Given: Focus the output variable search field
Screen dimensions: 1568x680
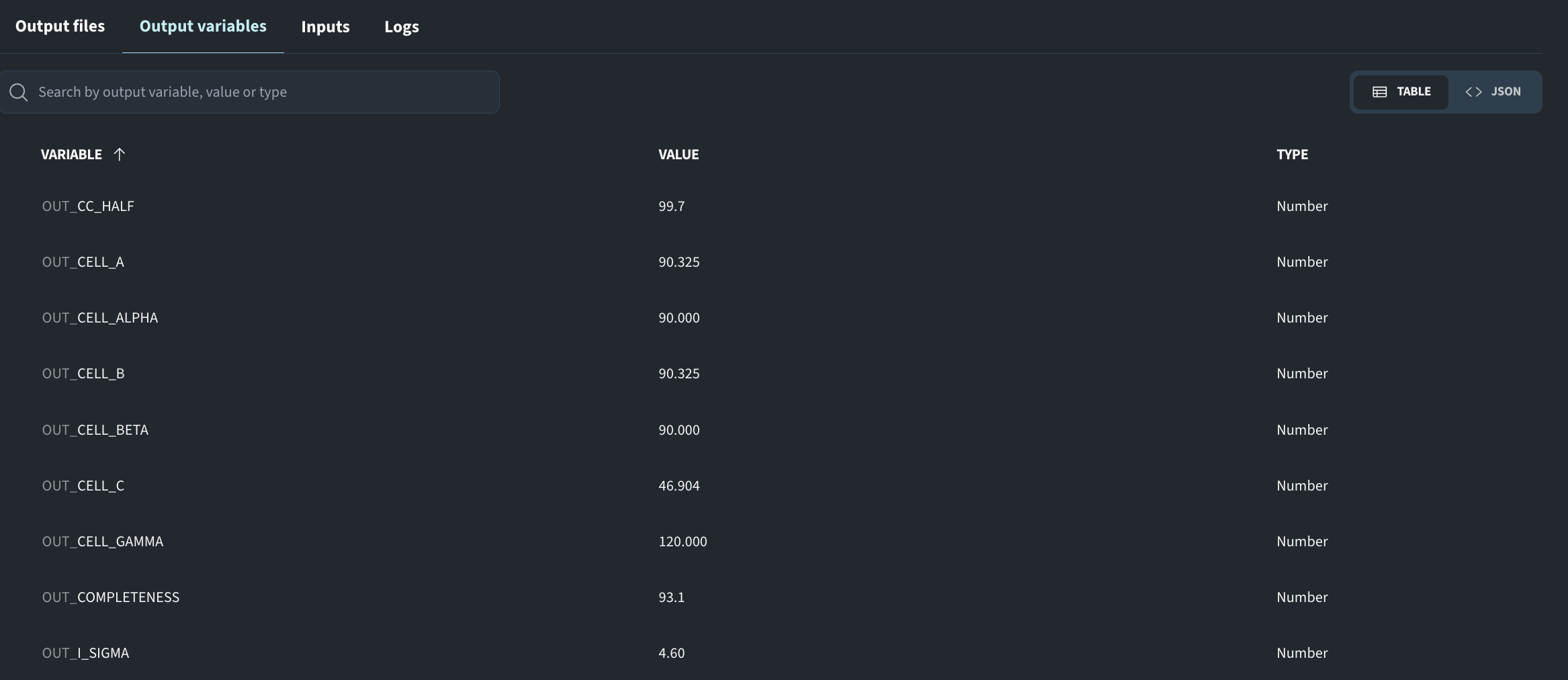Looking at the screenshot, I should tap(250, 92).
